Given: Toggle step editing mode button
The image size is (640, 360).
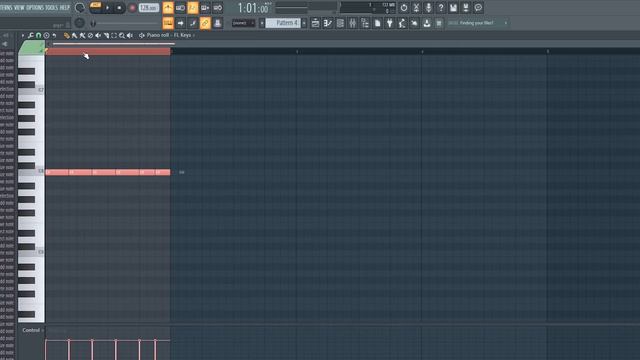Looking at the screenshot, I should (193, 23).
